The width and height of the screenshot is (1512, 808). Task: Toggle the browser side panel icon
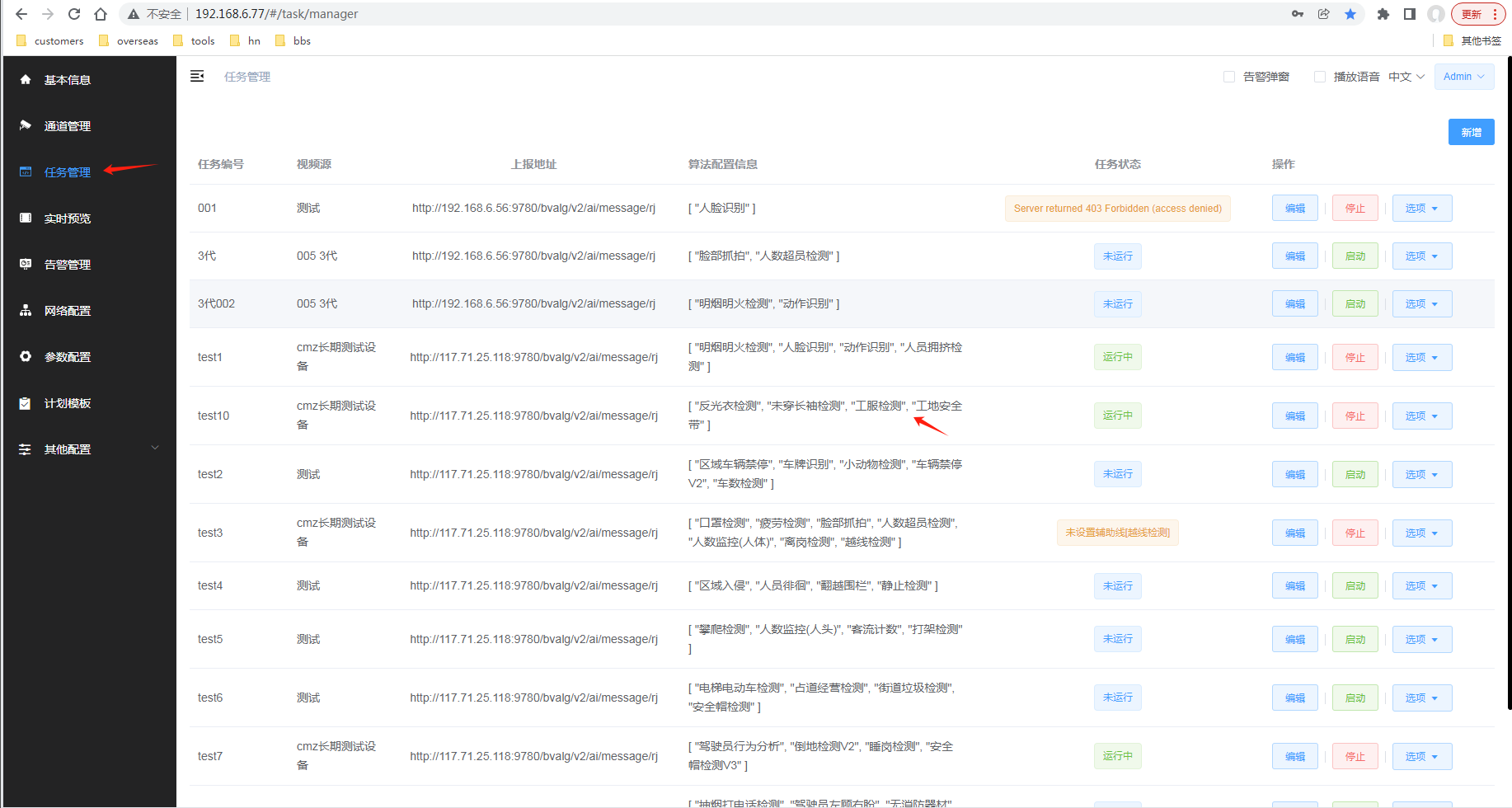pos(1410,14)
